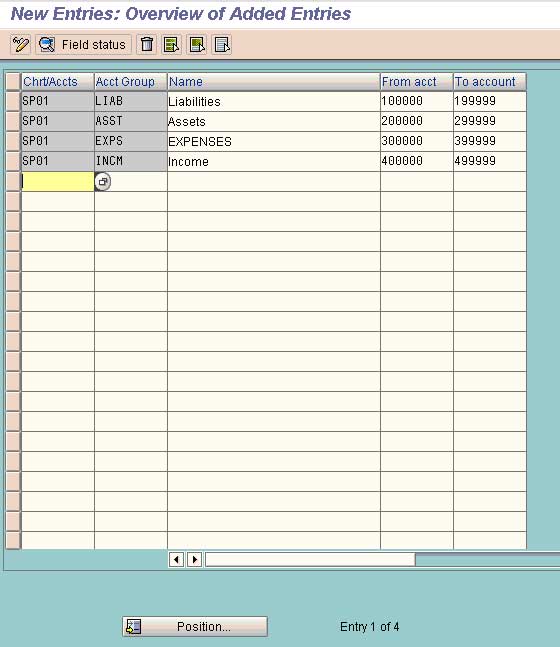Click the ASST account group cell
The width and height of the screenshot is (560, 647).
(131, 121)
